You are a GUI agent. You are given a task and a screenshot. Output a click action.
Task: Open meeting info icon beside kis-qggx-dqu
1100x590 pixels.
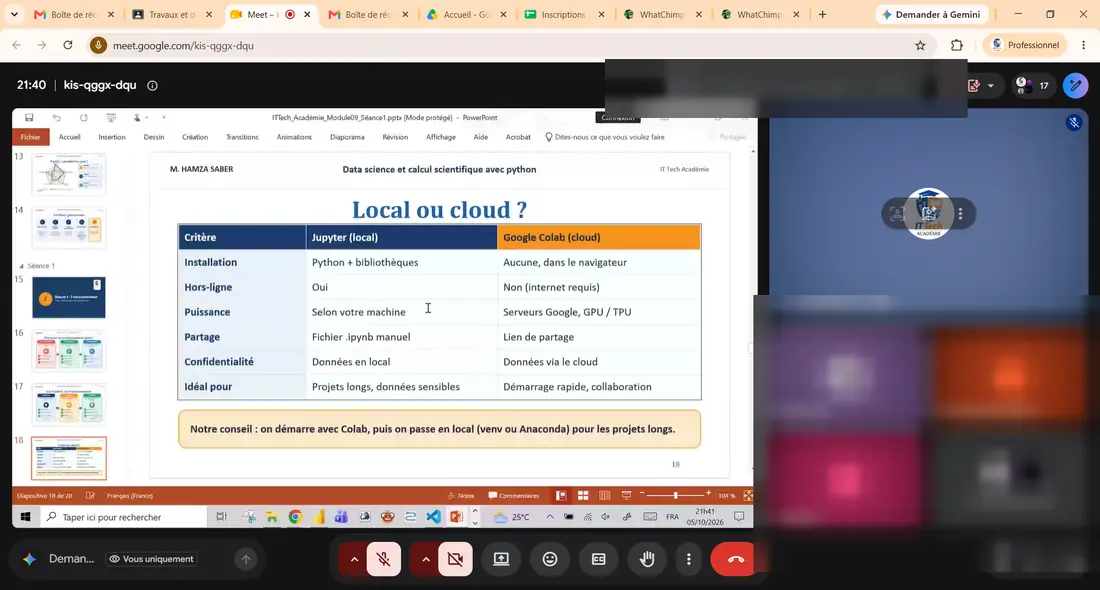click(152, 86)
